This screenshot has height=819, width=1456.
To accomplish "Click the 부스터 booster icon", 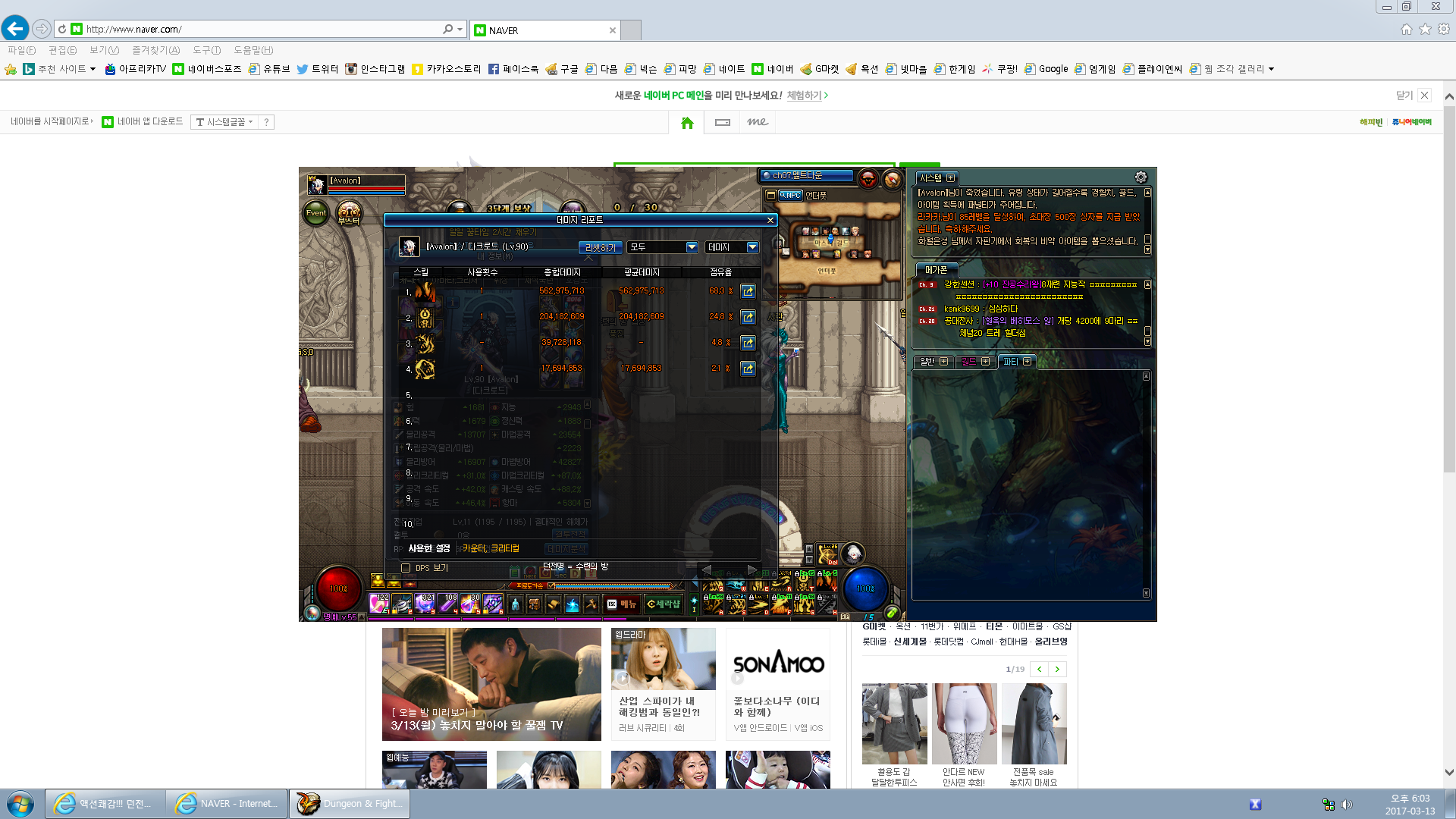I will (x=349, y=214).
